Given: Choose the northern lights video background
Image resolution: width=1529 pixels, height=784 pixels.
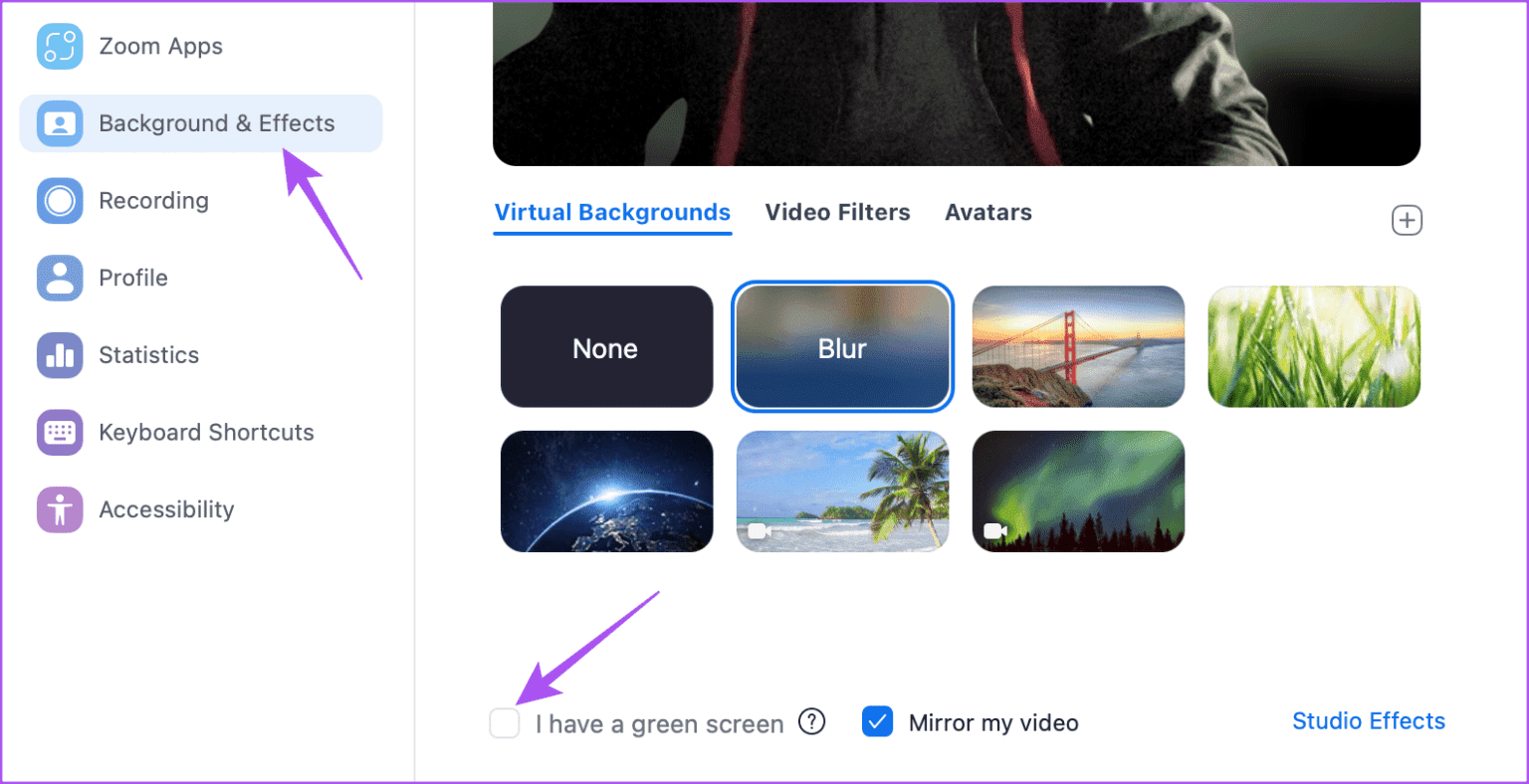Looking at the screenshot, I should pos(1078,491).
